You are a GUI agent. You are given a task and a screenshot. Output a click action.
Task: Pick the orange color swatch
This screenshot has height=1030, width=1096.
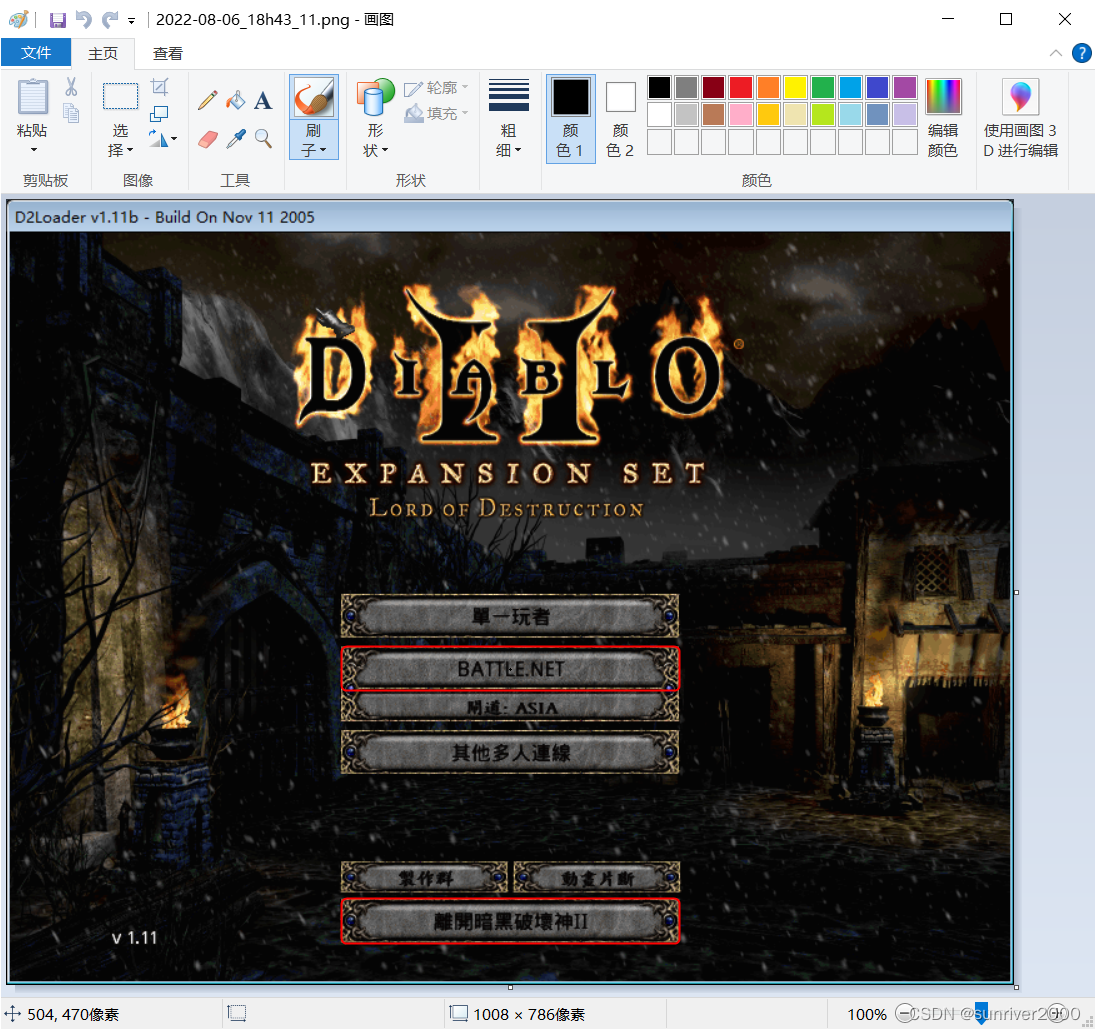[x=768, y=87]
